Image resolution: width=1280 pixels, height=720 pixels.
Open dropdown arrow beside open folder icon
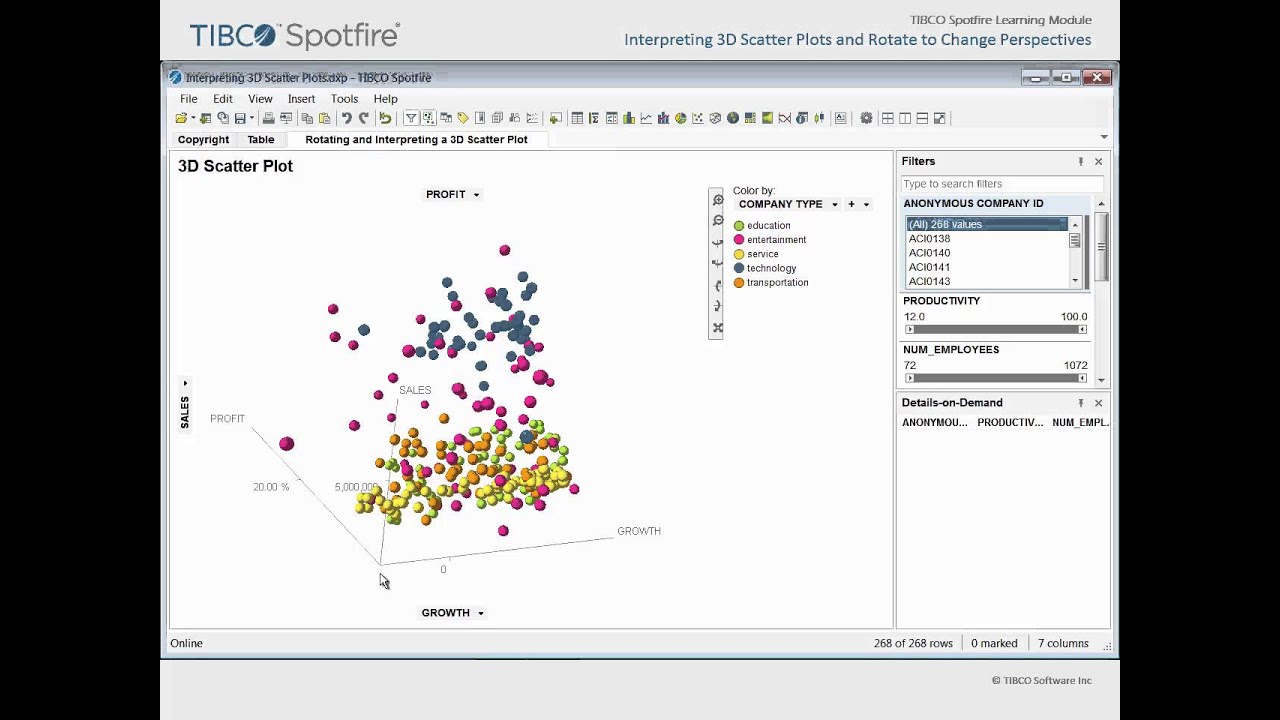(194, 118)
